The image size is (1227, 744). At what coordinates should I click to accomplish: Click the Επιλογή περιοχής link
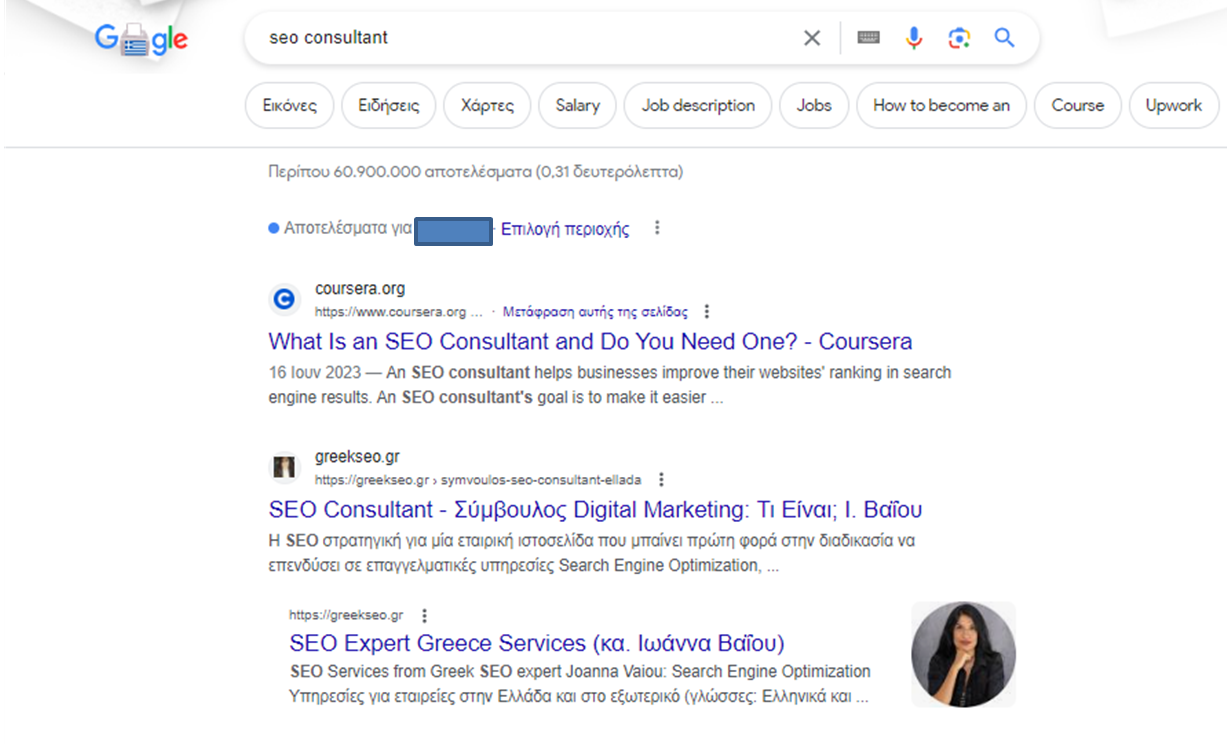(x=565, y=229)
